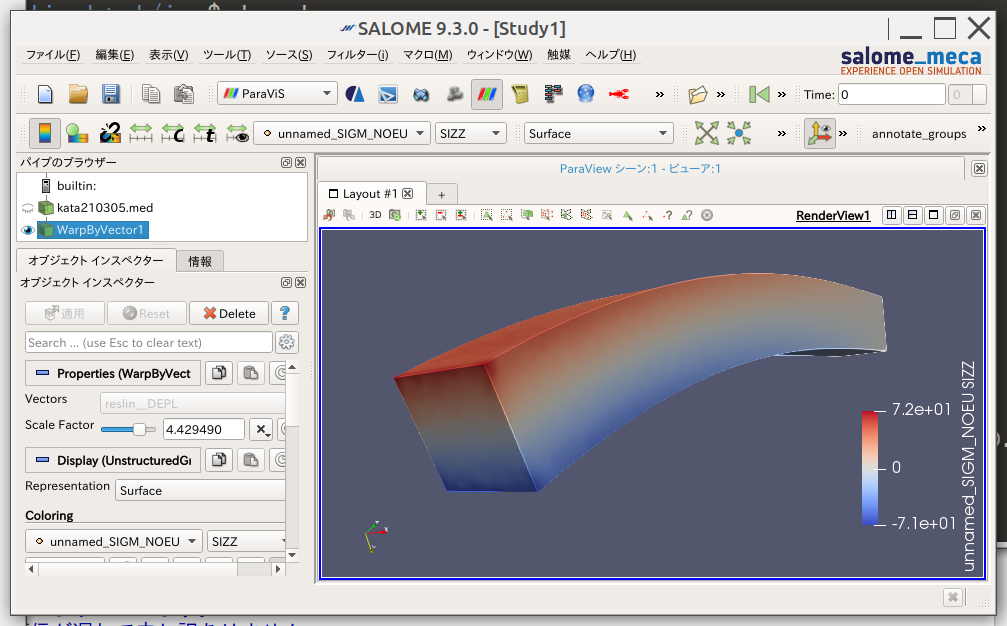Rescale to visible data range
This screenshot has height=626, width=1007.
click(237, 133)
